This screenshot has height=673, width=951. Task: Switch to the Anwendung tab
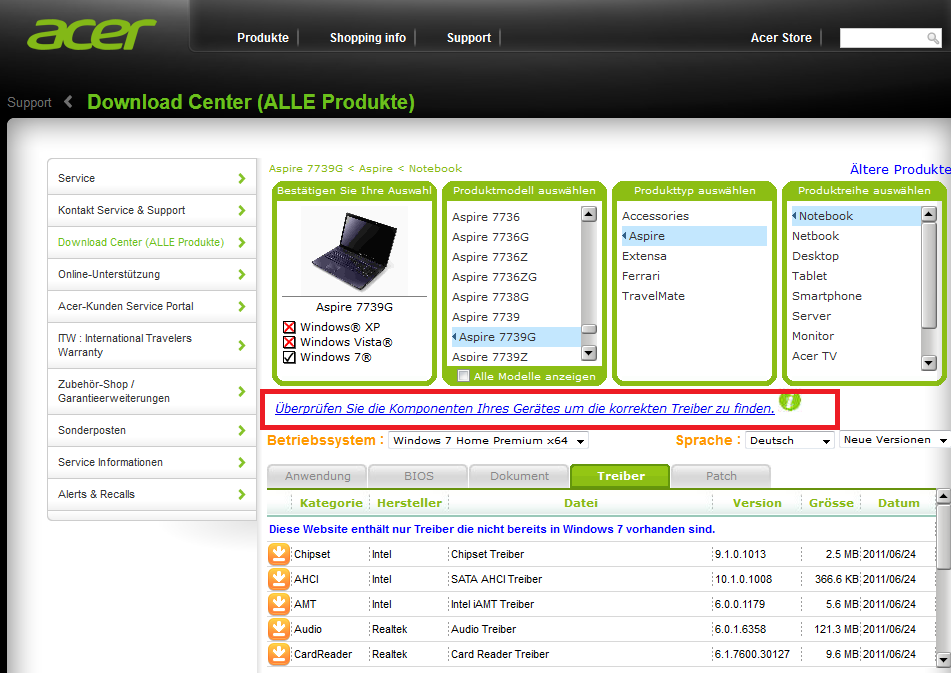317,476
